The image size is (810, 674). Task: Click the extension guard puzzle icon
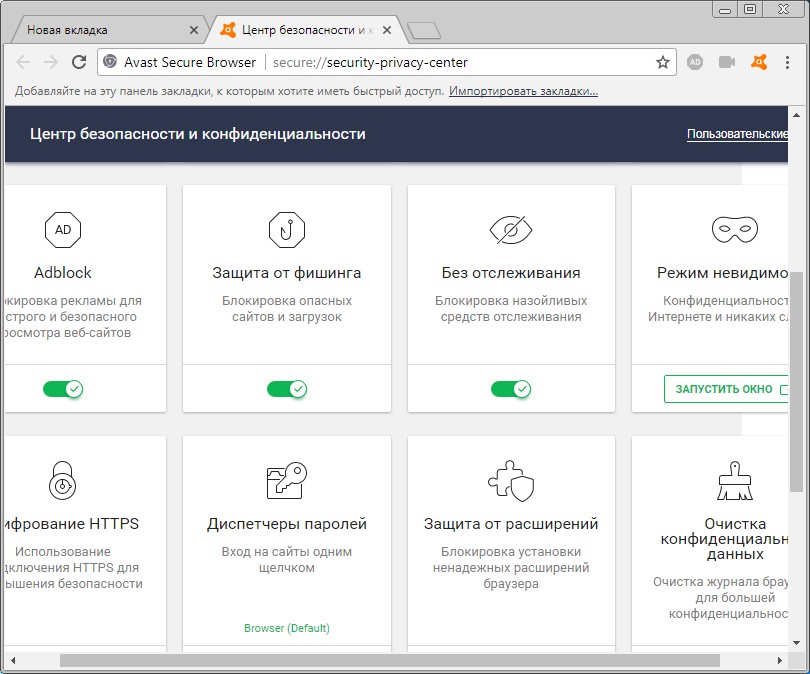[x=511, y=481]
